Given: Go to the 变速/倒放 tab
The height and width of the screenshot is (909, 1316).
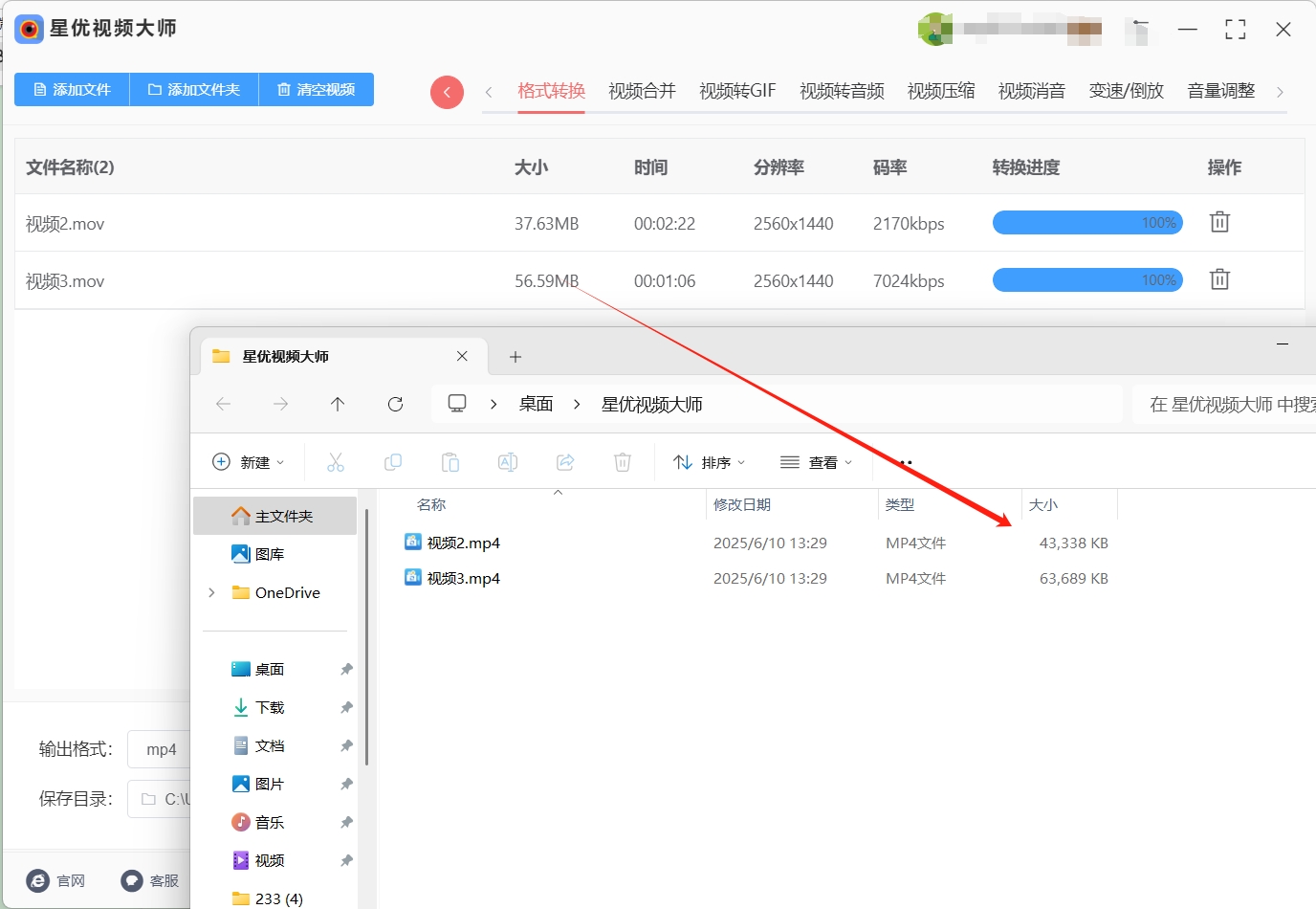Looking at the screenshot, I should point(1127,91).
